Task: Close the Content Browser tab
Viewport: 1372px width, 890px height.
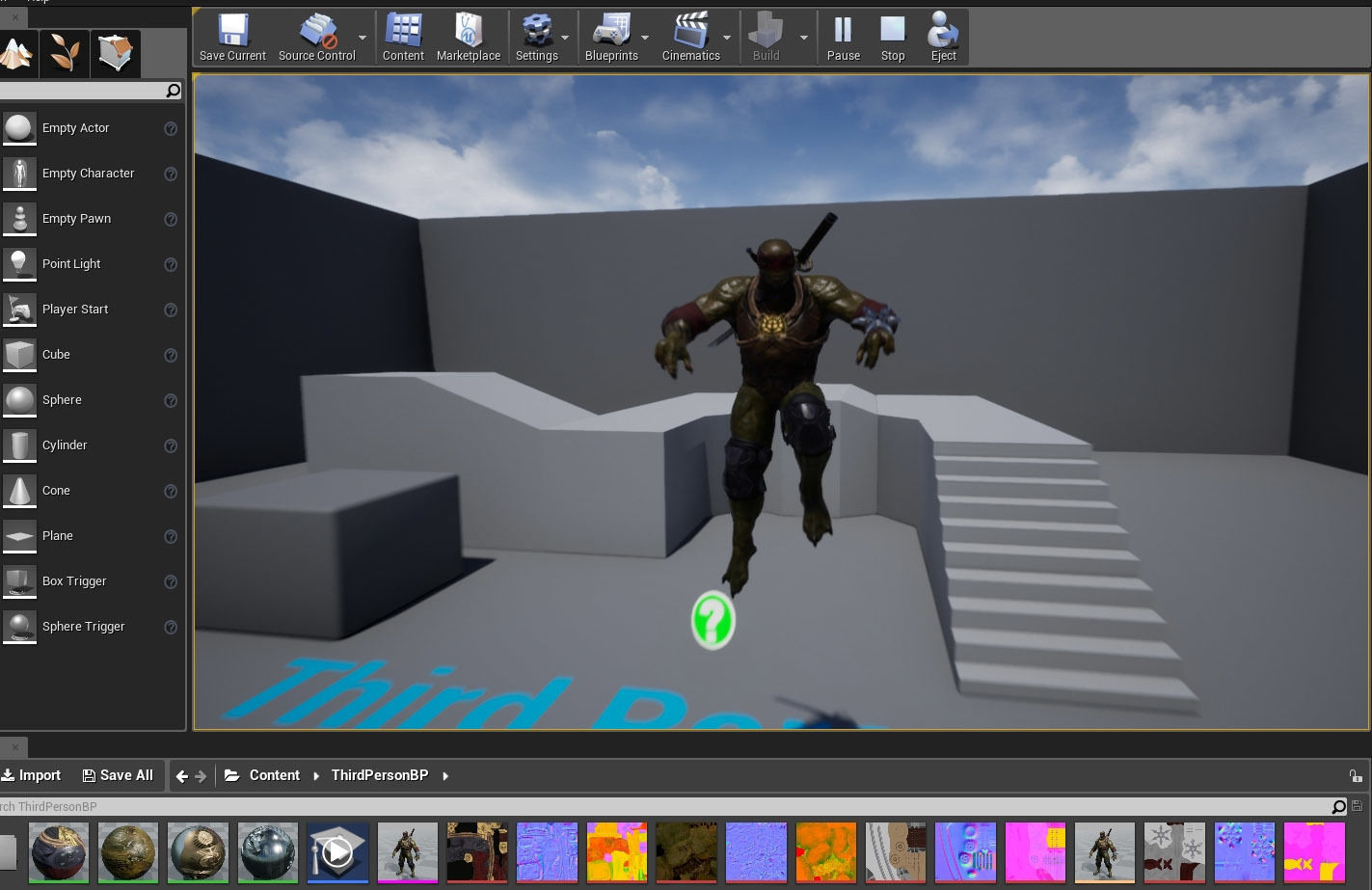Action: pos(14,746)
